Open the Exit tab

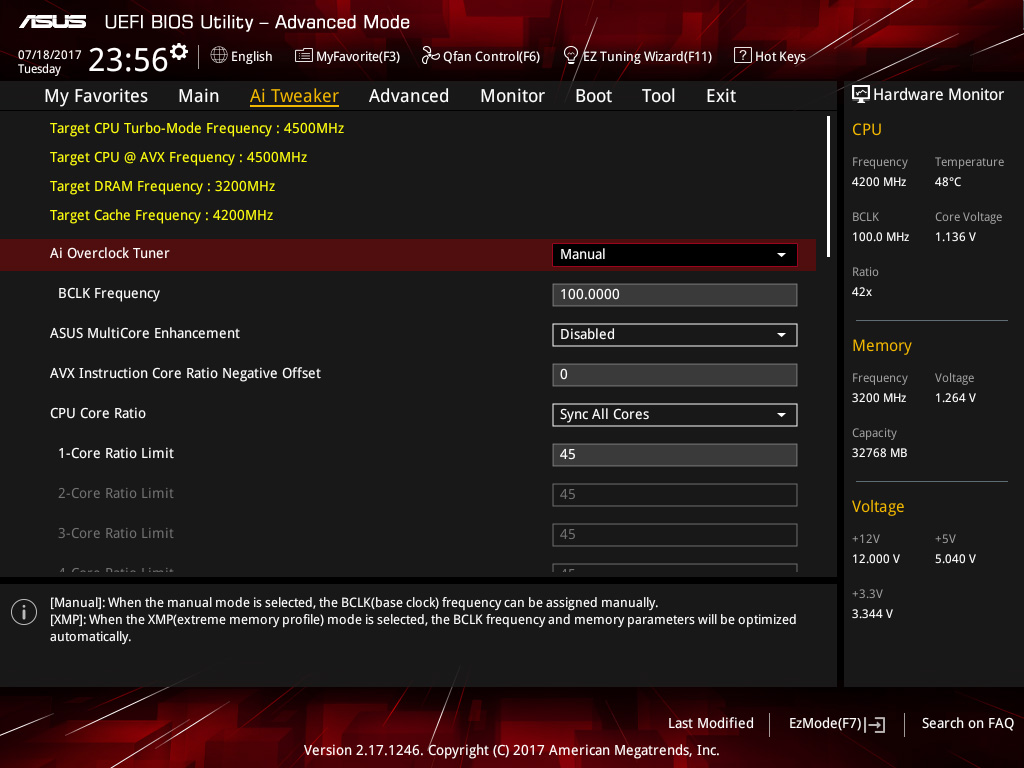pyautogui.click(x=721, y=96)
